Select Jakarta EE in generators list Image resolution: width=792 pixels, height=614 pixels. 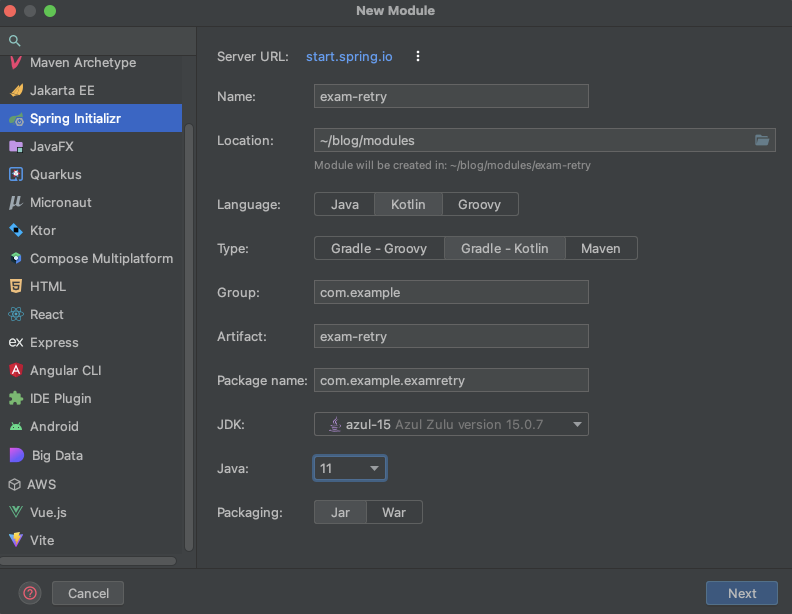91,90
